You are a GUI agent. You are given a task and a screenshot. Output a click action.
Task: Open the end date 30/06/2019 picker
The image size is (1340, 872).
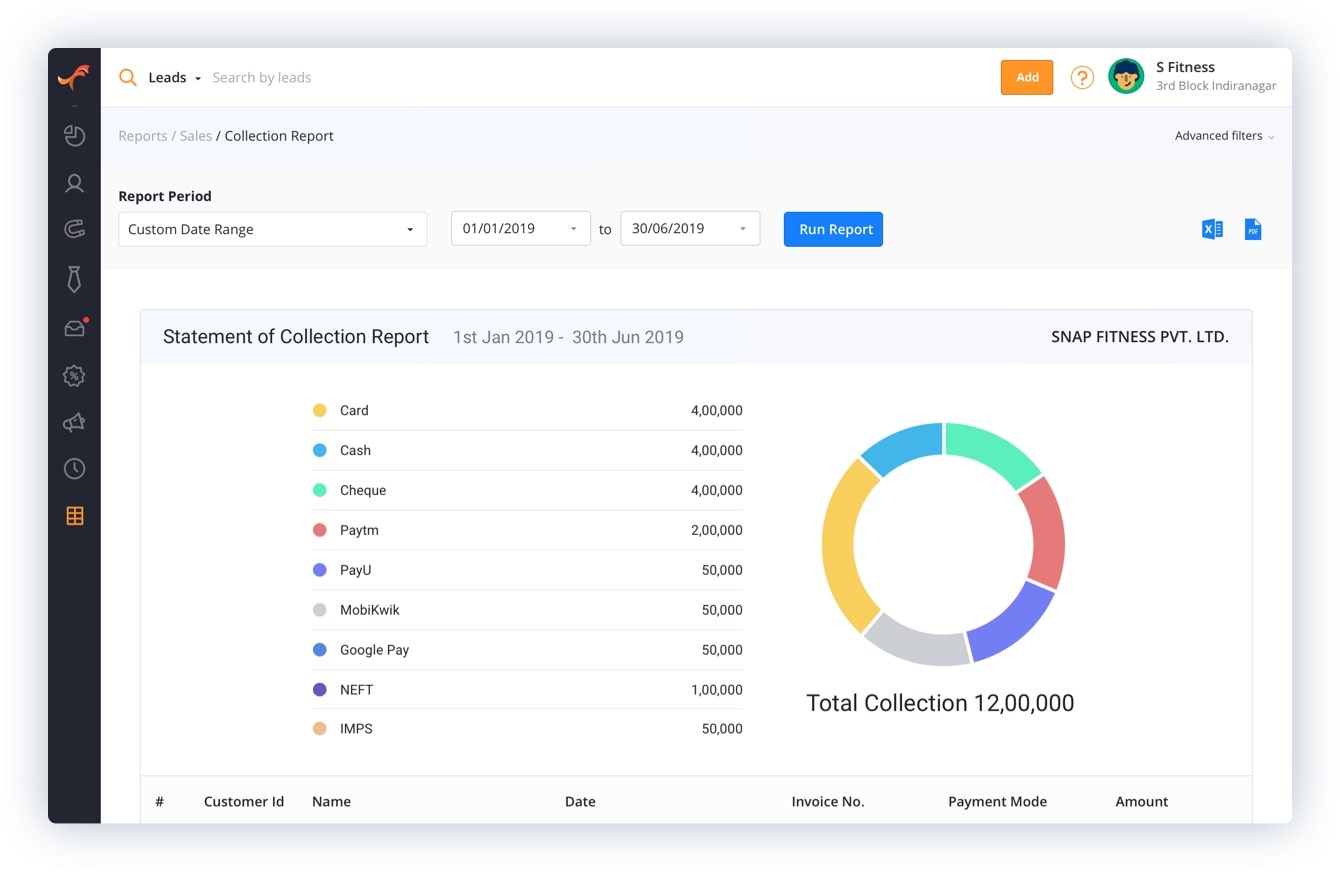point(689,229)
